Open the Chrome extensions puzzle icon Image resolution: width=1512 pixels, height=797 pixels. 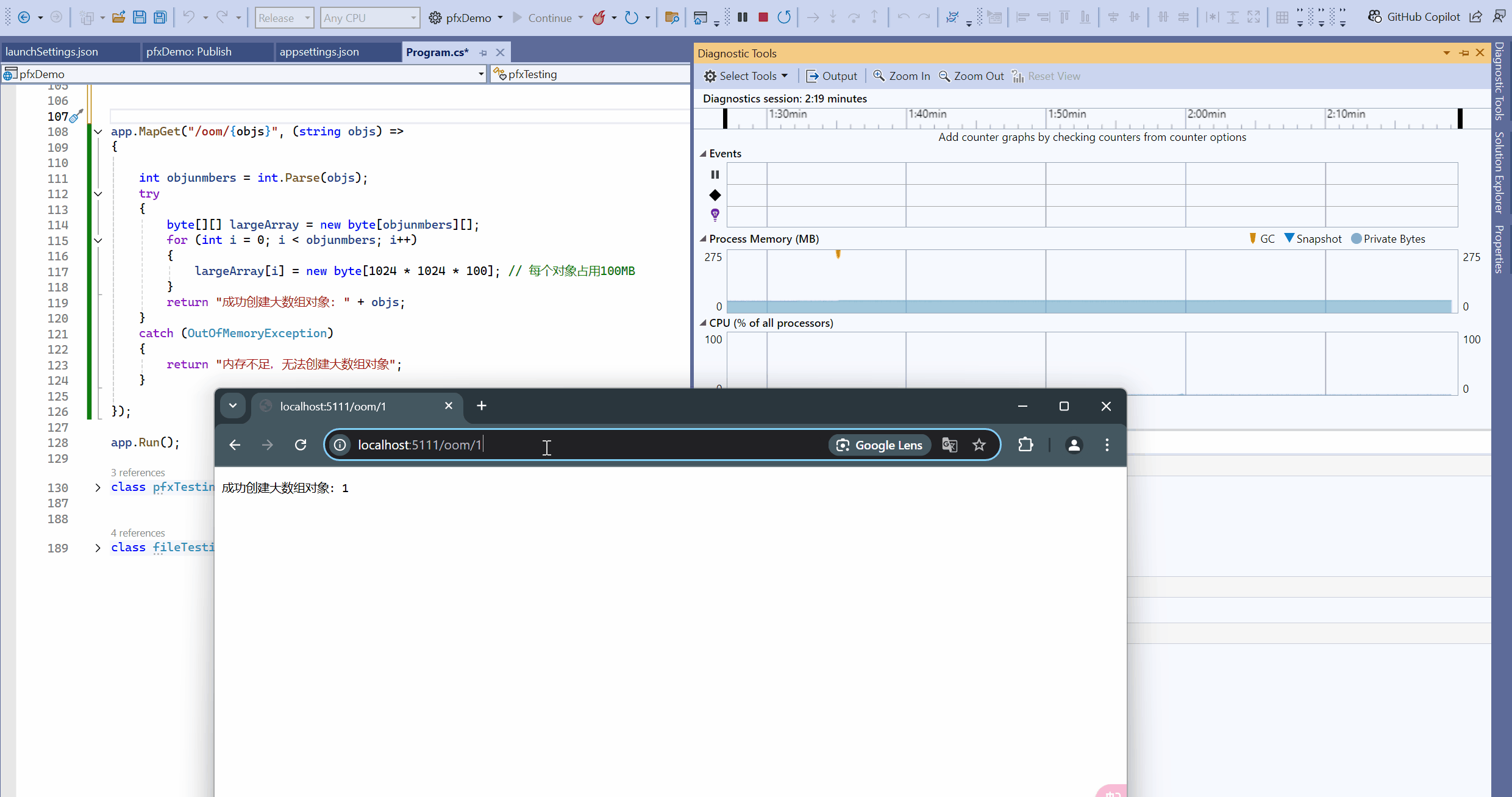pyautogui.click(x=1025, y=445)
